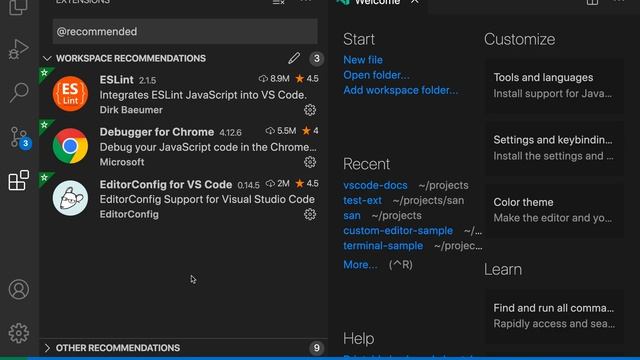Click the @recommended search field
Screen dimensions: 640x360
185,31
